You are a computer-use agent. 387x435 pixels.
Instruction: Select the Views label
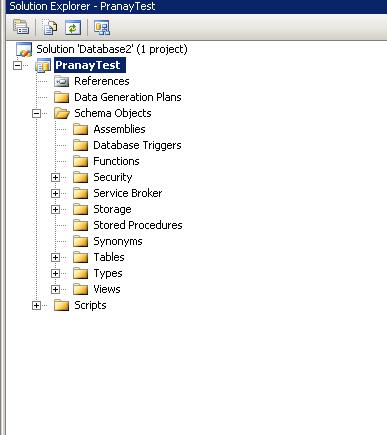107,289
